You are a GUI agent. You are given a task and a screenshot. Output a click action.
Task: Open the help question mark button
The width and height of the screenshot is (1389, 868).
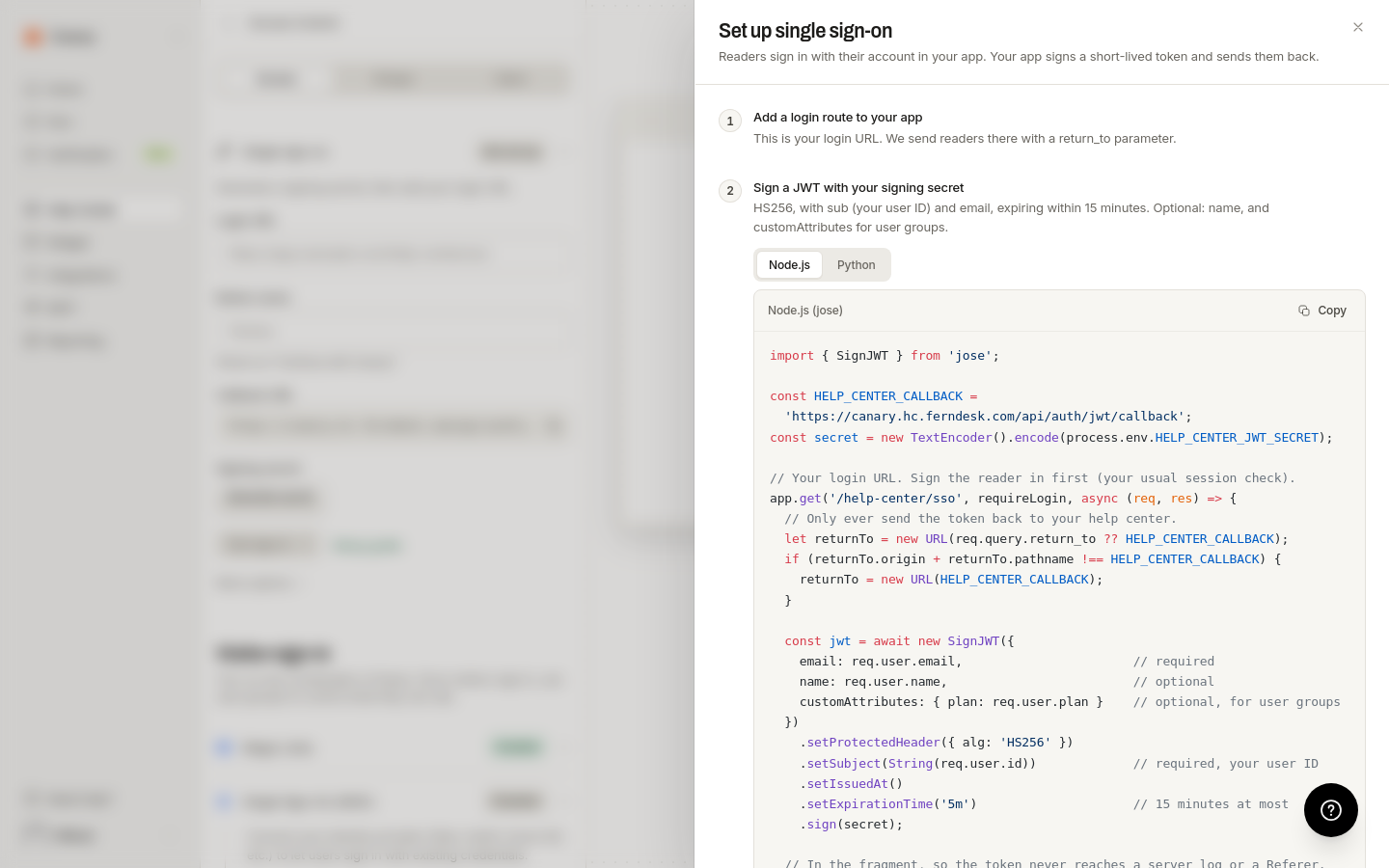1331,810
